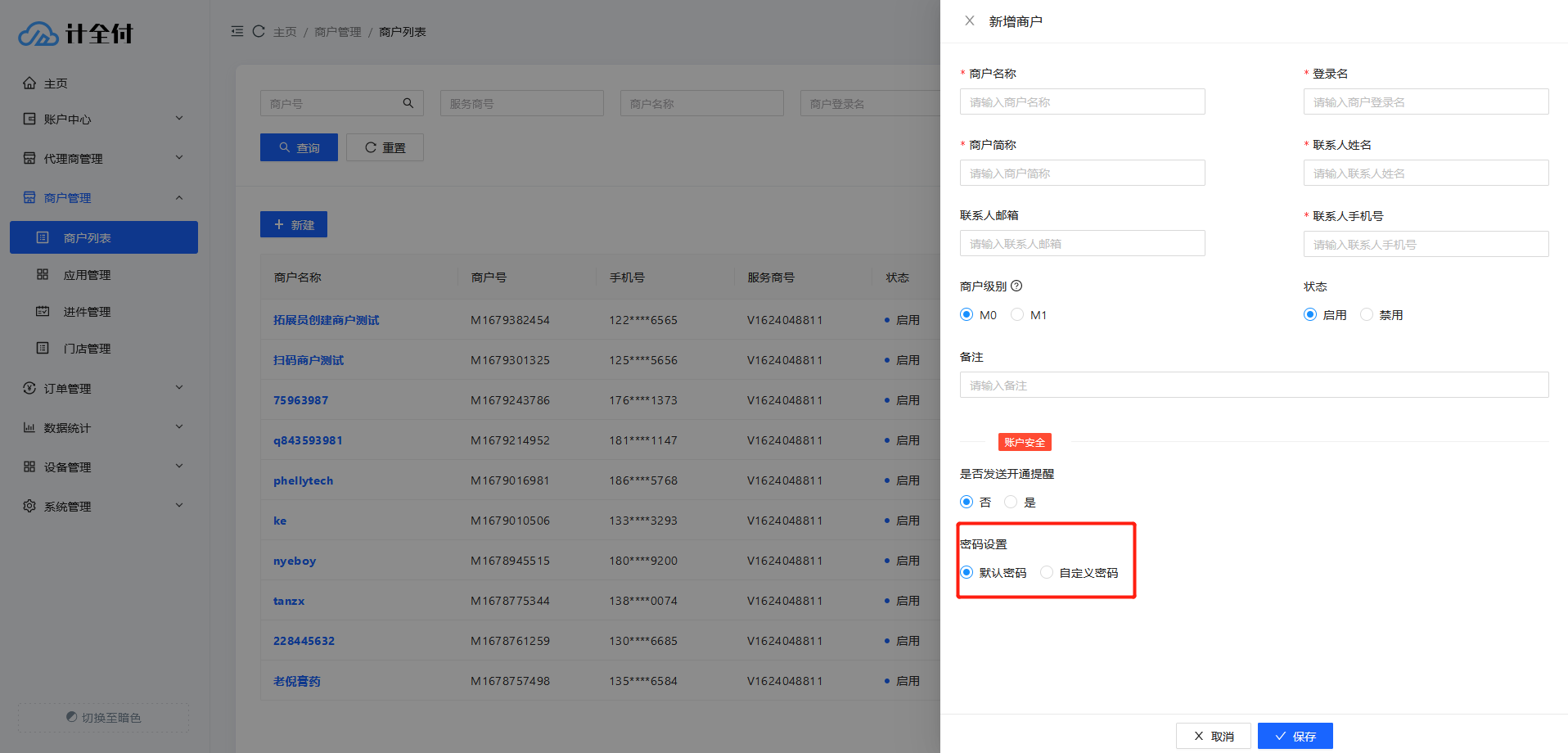Viewport: 1568px width, 753px height.
Task: Click 切换至暗色 theme switch
Action: pos(103,717)
